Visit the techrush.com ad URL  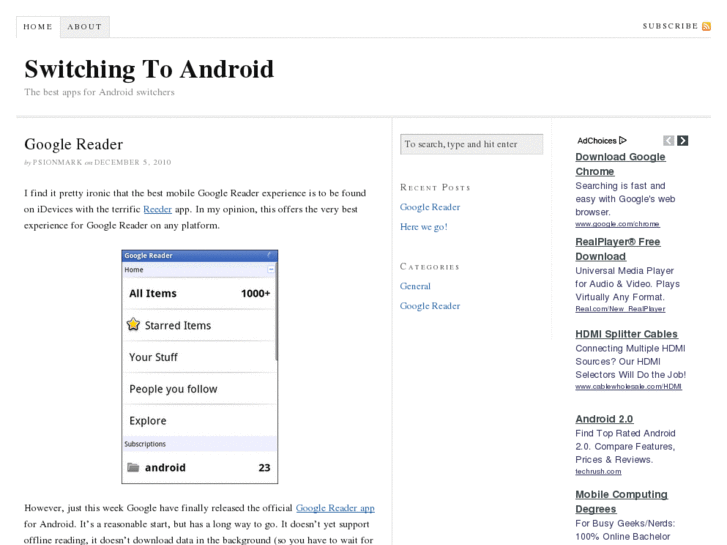(598, 472)
